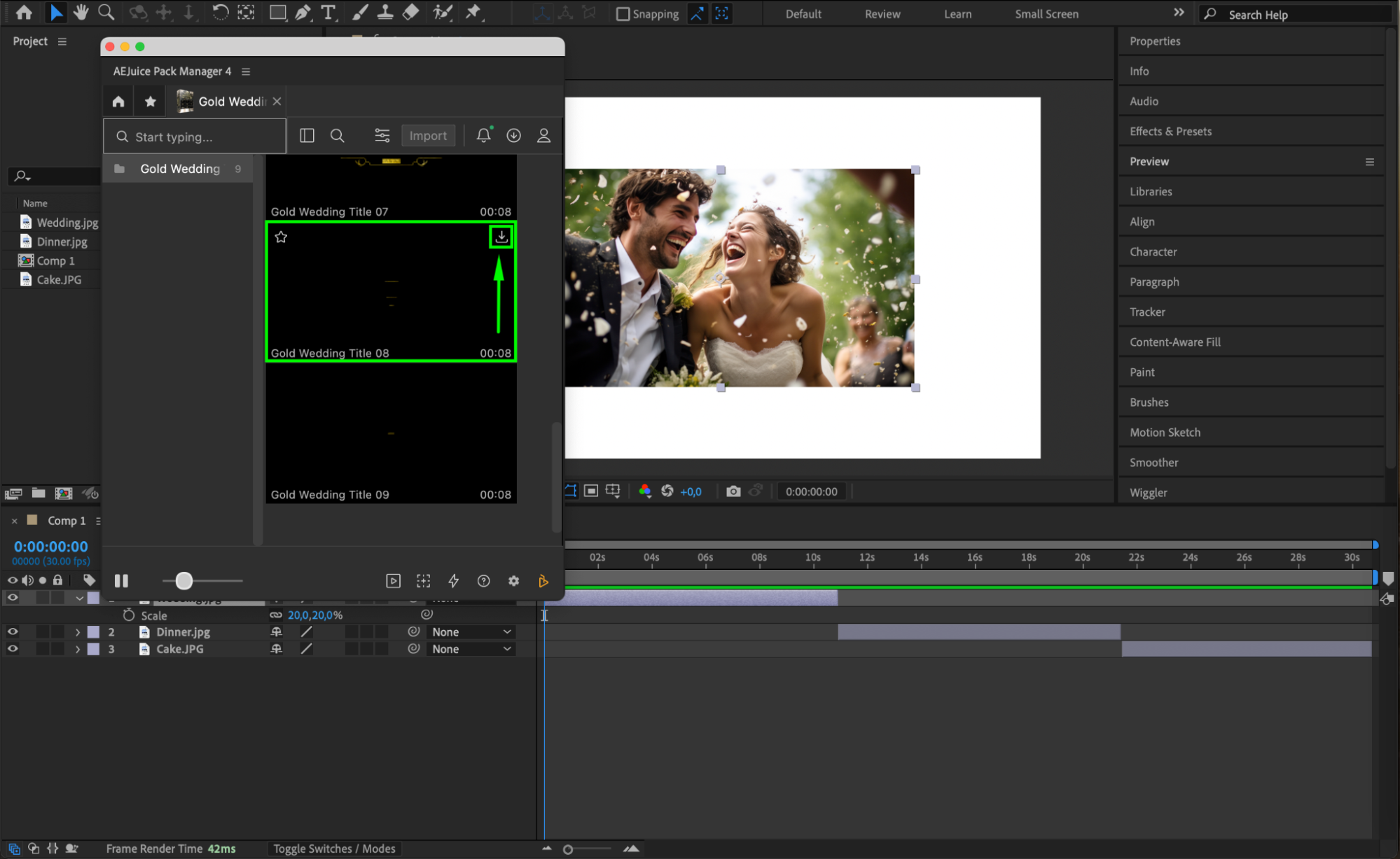Viewport: 1400px width, 859px height.
Task: Toggle visibility of Cake.JPG layer
Action: pyautogui.click(x=13, y=649)
